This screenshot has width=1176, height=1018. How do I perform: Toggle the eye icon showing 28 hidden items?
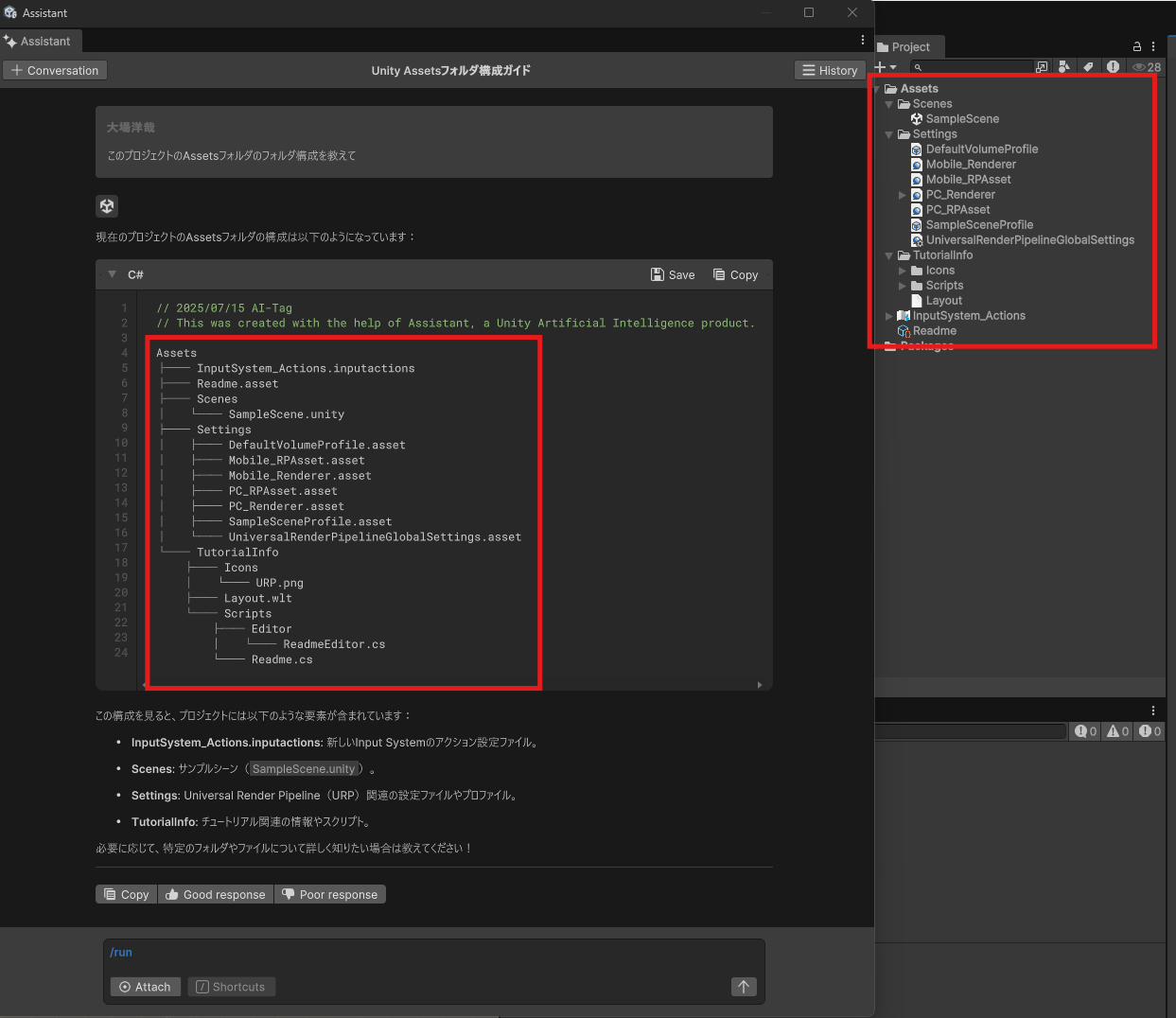(1147, 67)
